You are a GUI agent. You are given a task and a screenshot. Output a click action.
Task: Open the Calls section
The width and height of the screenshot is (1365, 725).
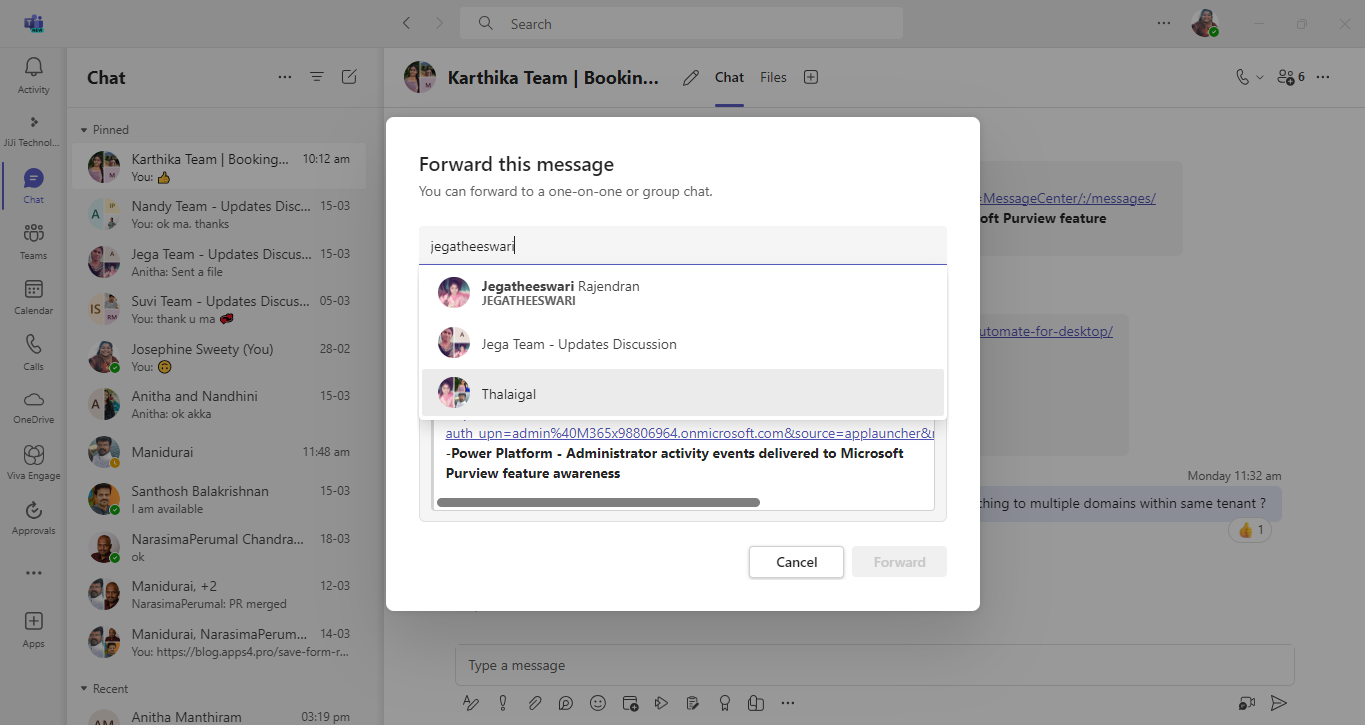33,351
